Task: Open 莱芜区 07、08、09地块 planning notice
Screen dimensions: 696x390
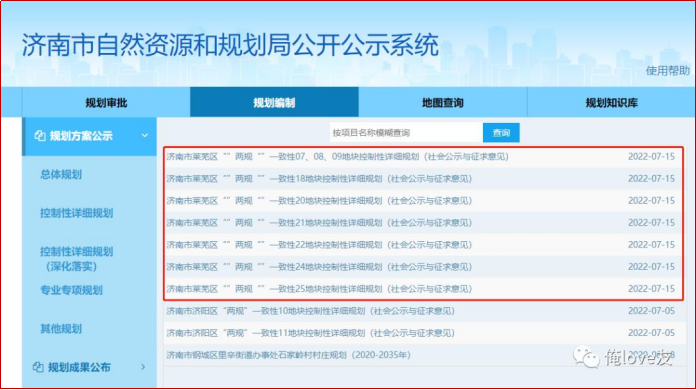Action: tap(337, 157)
